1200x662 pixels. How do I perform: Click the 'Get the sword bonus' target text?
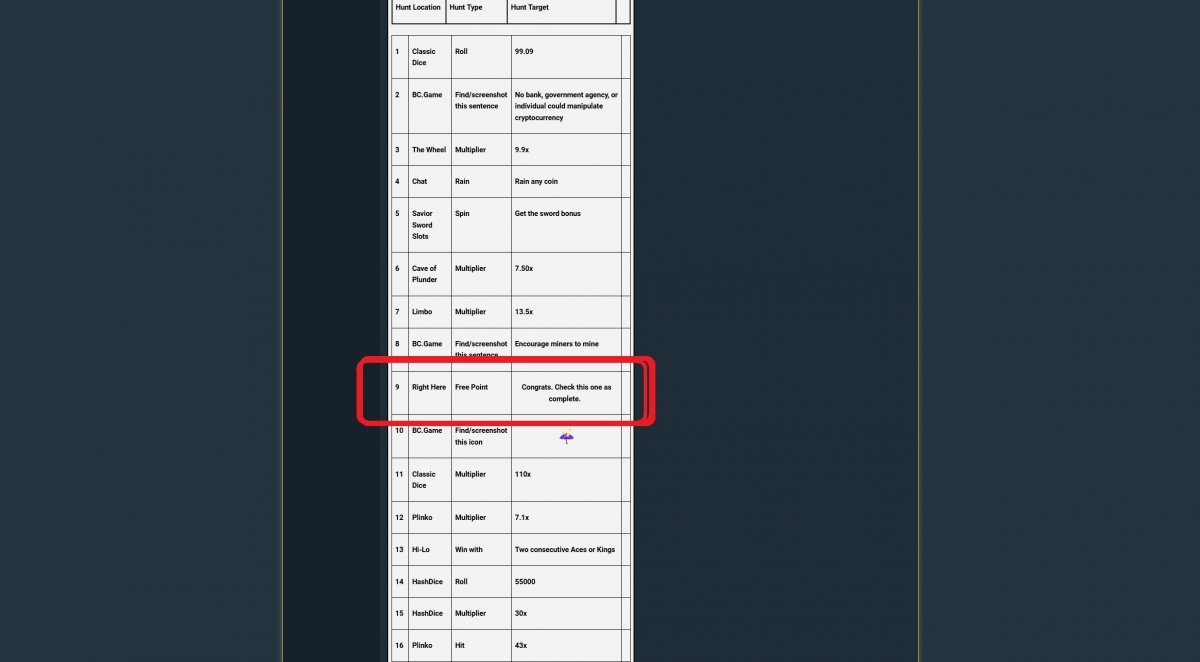[x=547, y=214]
